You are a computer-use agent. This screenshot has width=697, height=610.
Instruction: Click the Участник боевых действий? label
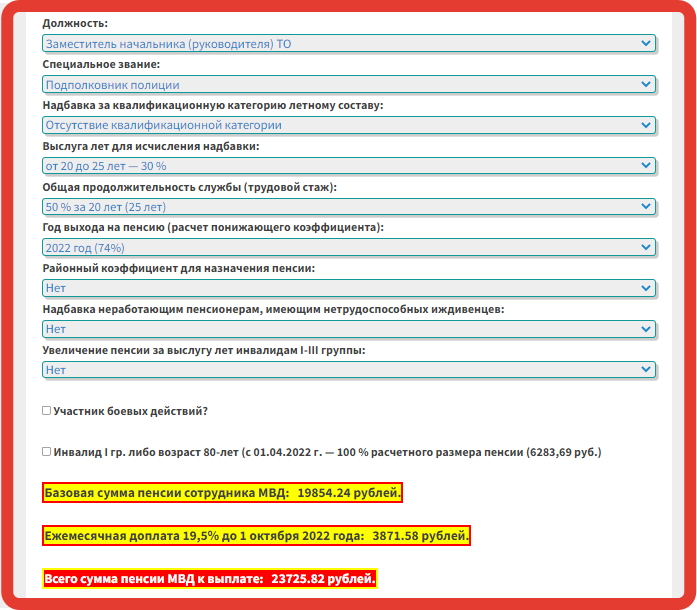(131, 411)
